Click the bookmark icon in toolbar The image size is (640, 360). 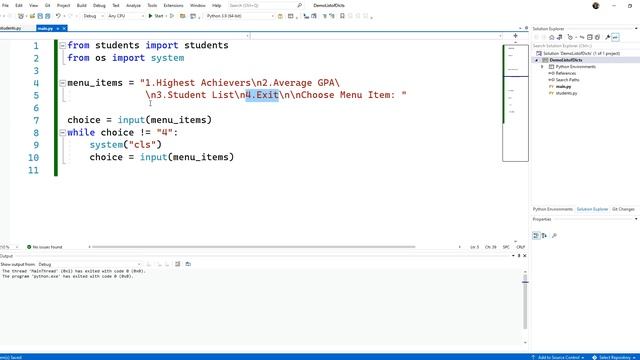tap(342, 16)
